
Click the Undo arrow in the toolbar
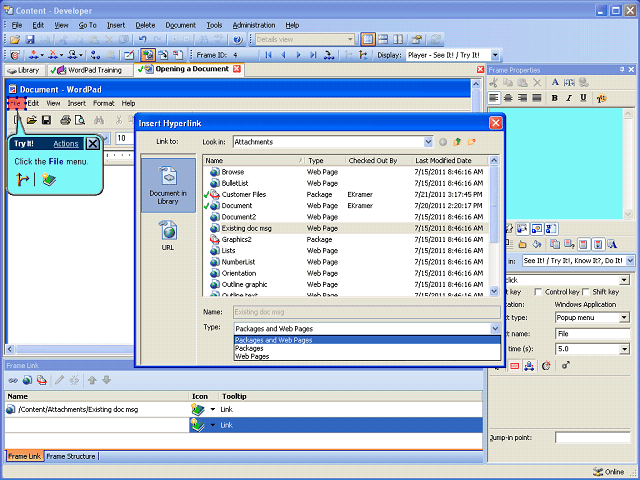click(x=142, y=40)
